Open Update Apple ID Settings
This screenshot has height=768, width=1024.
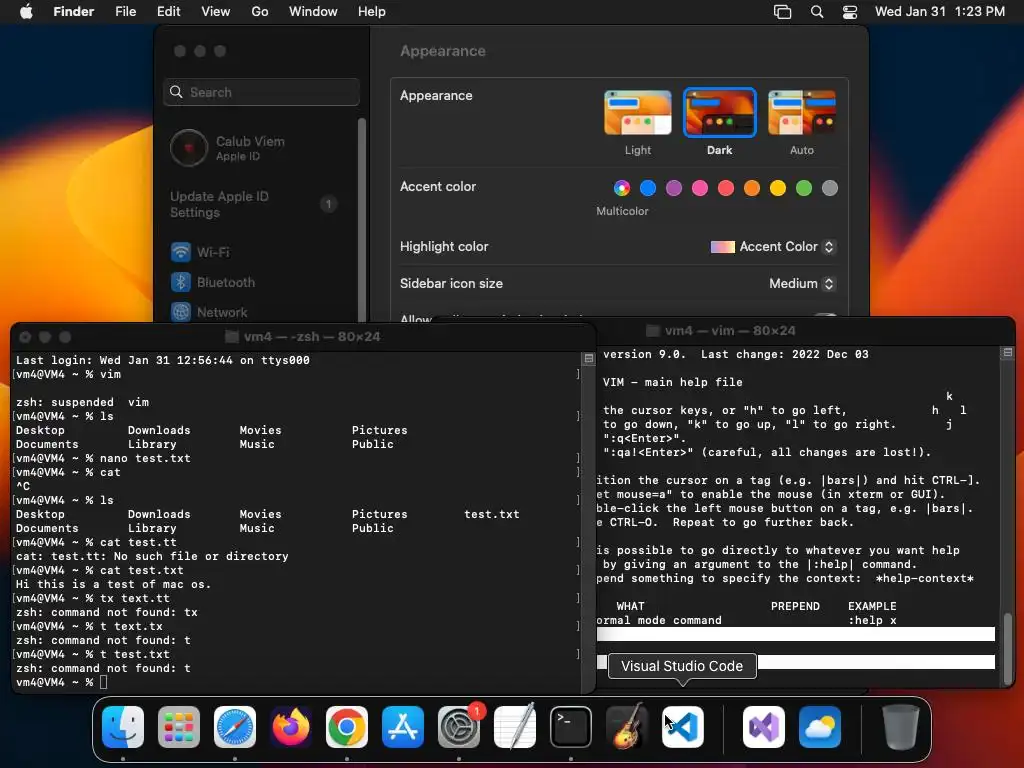pyautogui.click(x=253, y=204)
